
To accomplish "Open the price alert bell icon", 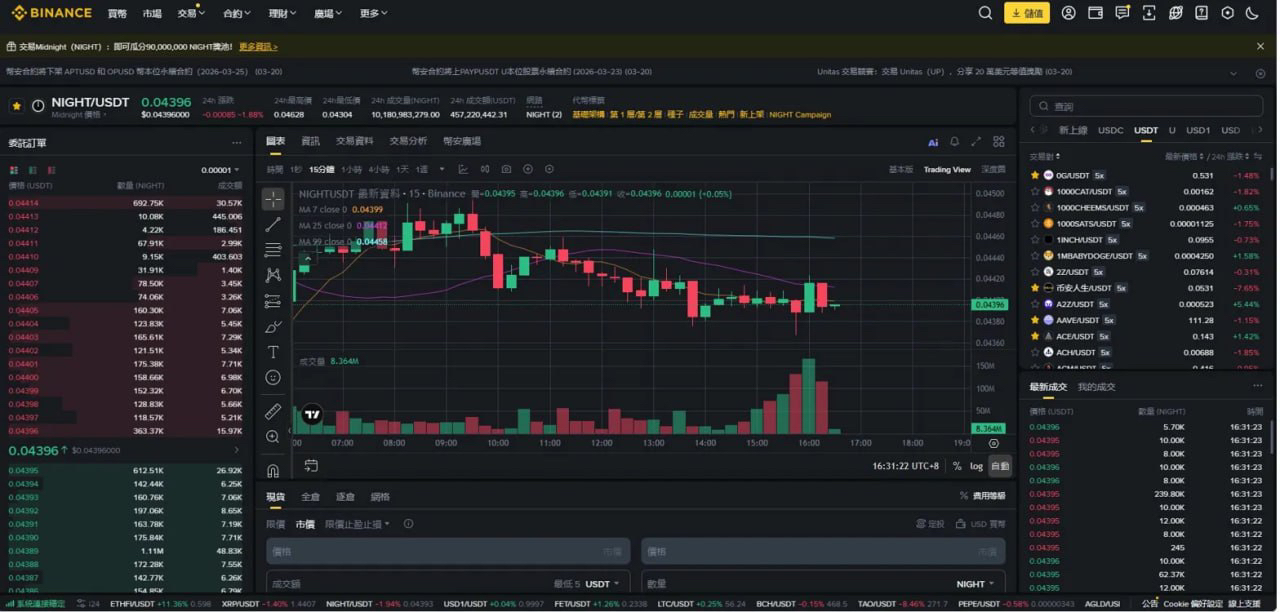I will coord(955,142).
